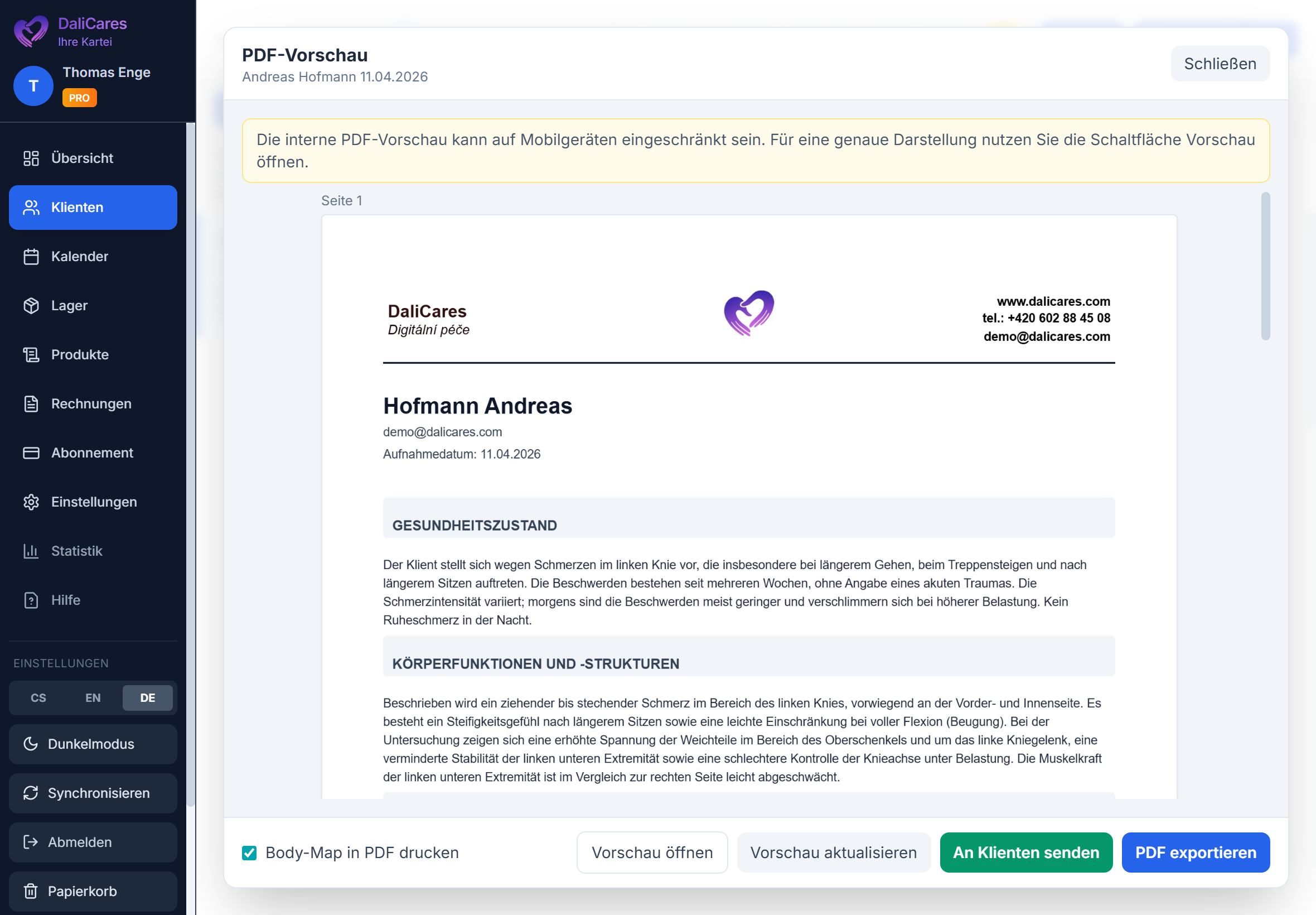Click the Einstellungen gear icon

pos(31,502)
